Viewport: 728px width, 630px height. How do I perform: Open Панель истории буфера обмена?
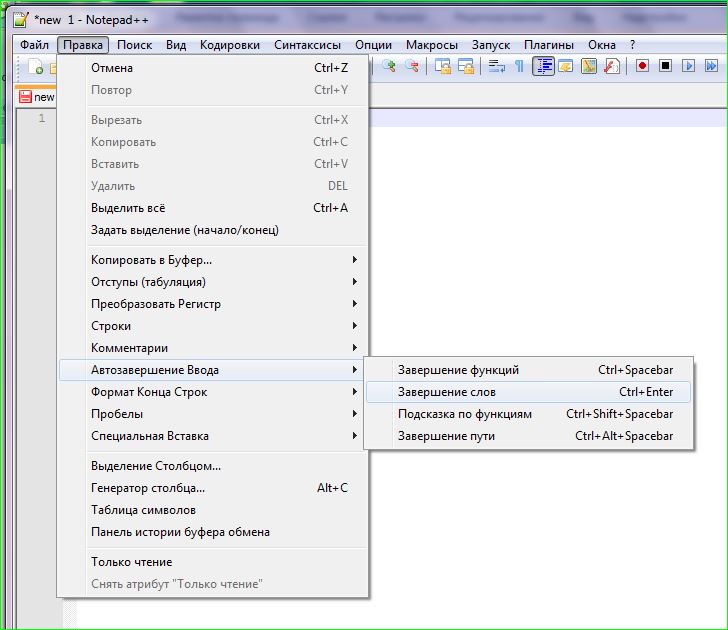214,532
